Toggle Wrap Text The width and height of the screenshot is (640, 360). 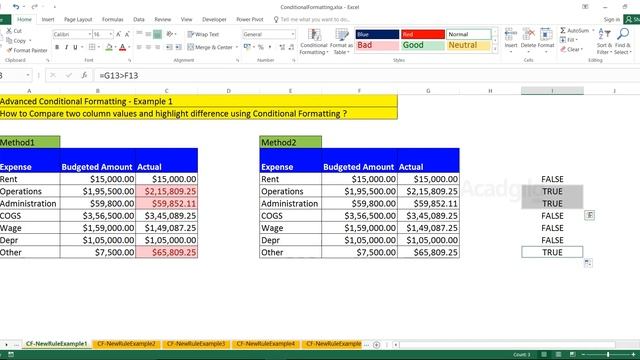click(203, 34)
